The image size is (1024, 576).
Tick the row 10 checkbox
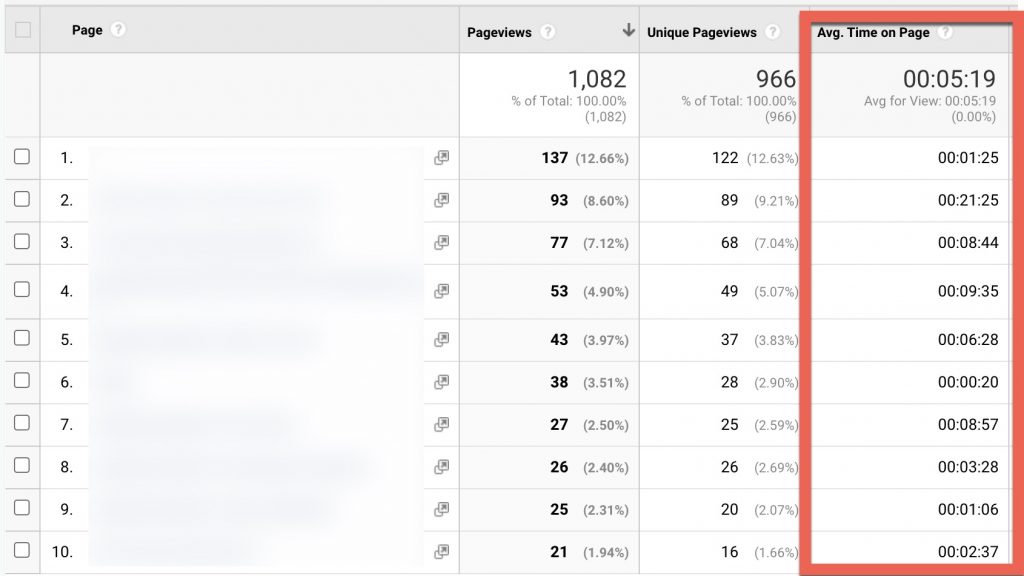click(22, 550)
